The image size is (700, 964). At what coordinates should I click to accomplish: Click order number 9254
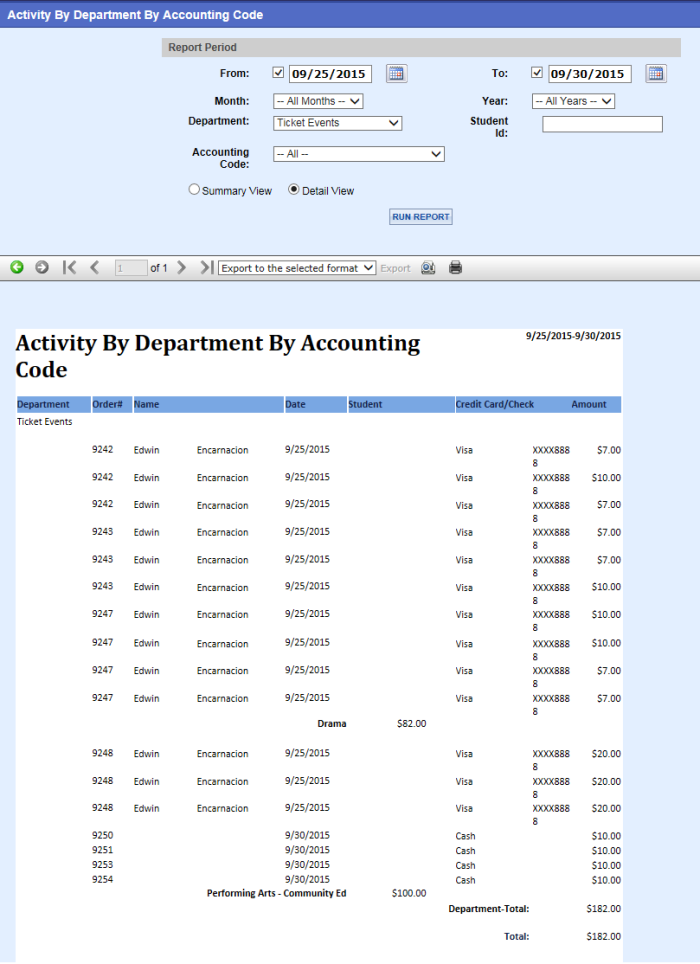tap(103, 880)
